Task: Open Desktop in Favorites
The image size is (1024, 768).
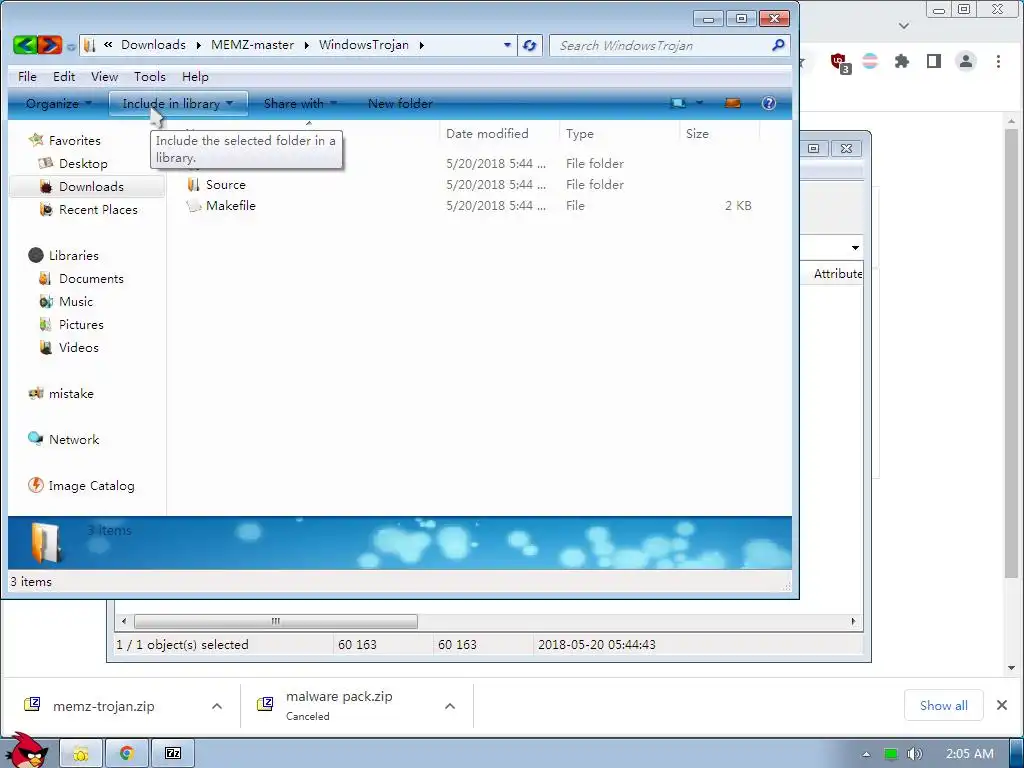Action: (82, 163)
